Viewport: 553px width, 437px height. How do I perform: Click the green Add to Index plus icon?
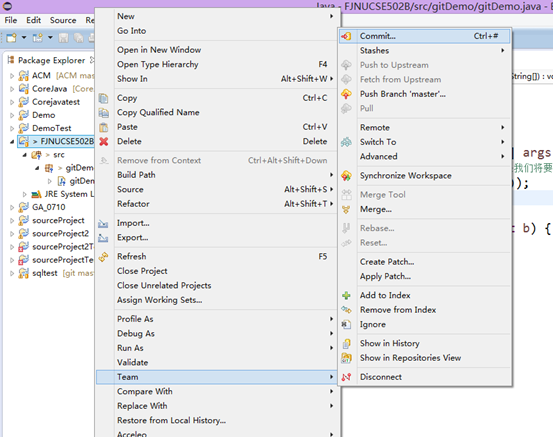coord(346,295)
